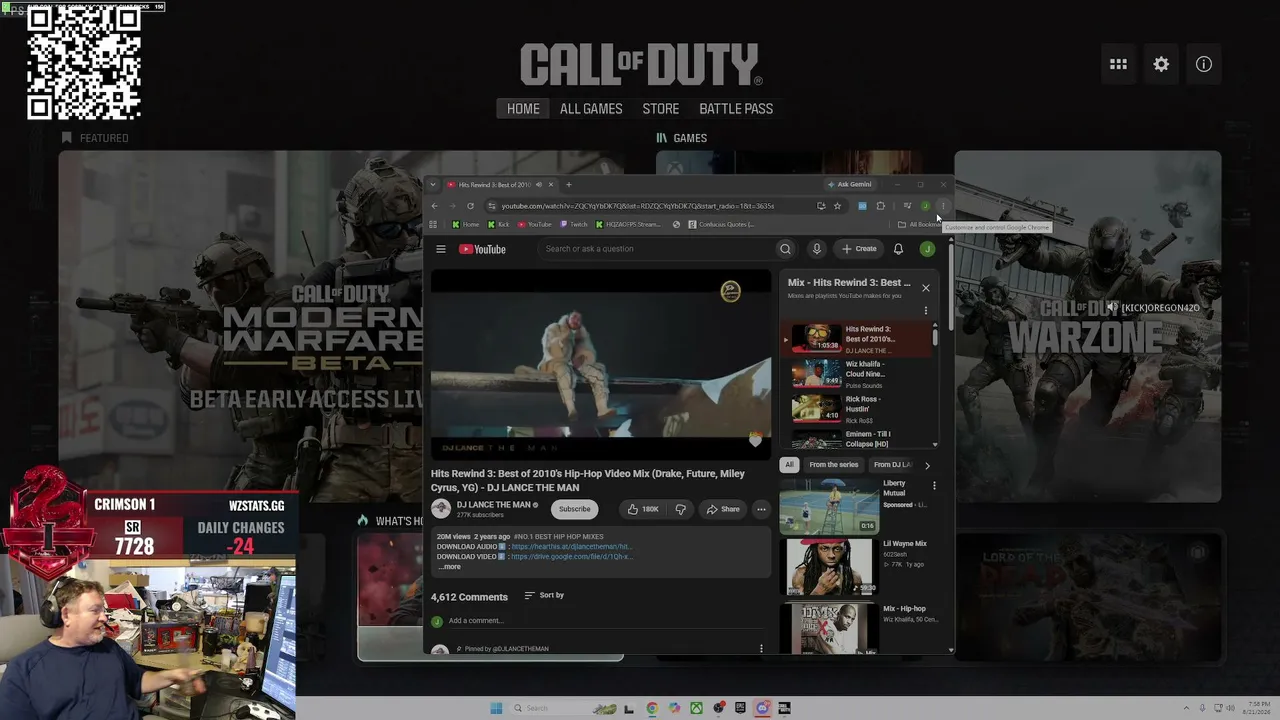Image resolution: width=1280 pixels, height=720 pixels.
Task: Go to YouTube home via logo
Action: (482, 249)
